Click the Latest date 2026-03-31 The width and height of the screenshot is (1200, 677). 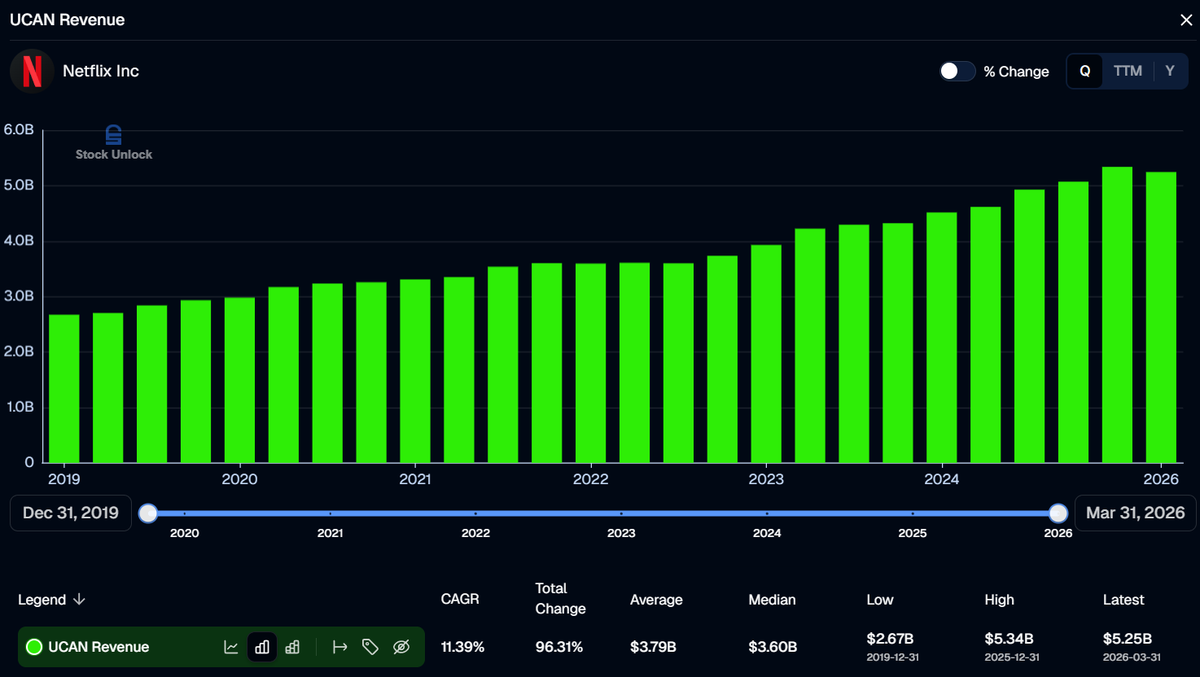[1133, 658]
